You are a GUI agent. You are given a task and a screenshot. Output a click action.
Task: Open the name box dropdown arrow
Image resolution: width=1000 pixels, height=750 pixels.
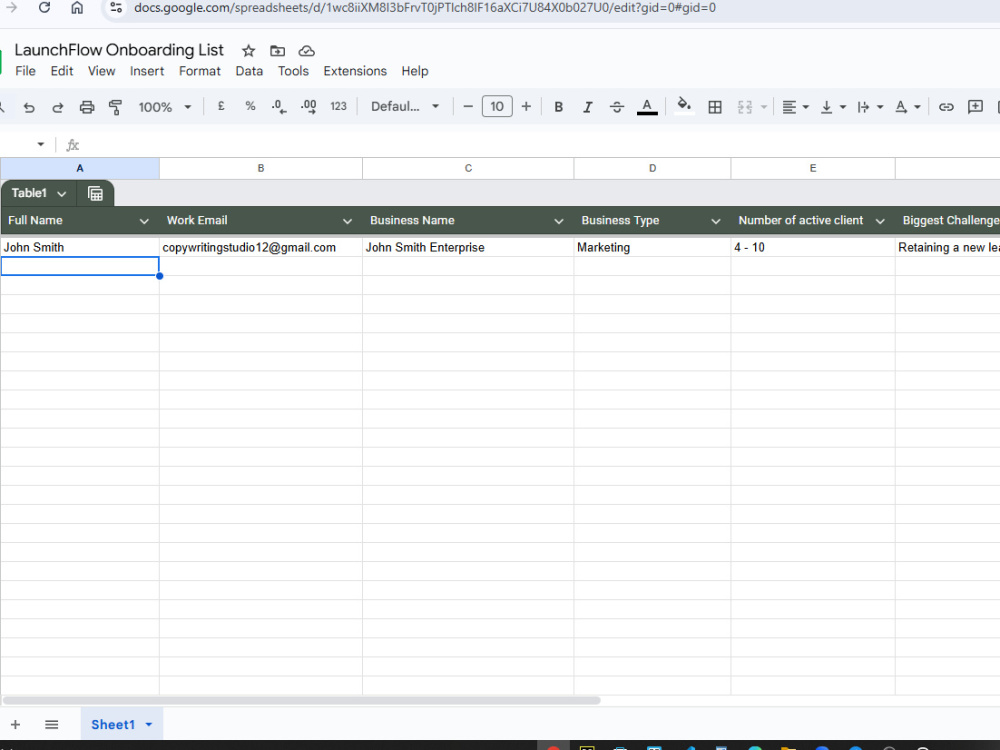(41, 145)
